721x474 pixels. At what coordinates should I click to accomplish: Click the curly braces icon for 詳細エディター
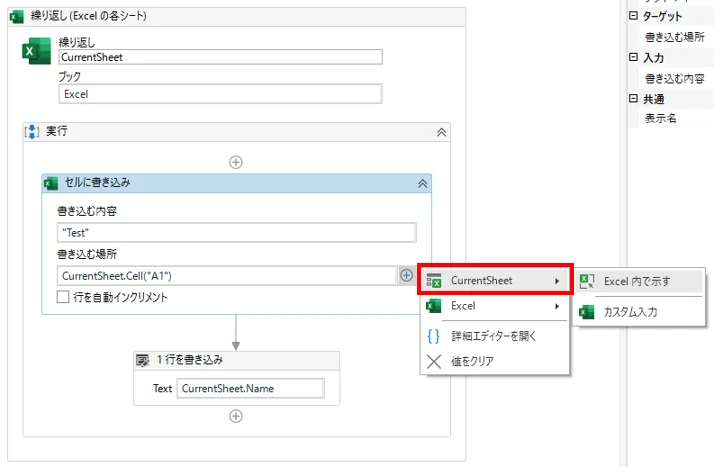[434, 336]
